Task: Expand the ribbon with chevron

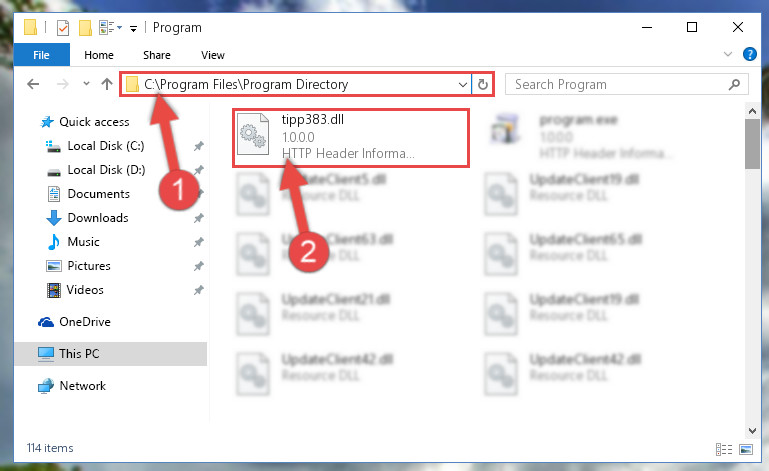Action: click(728, 54)
